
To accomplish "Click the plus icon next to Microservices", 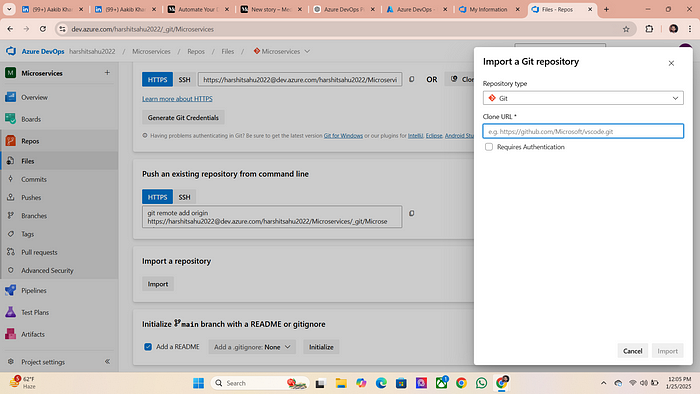I will point(107,73).
